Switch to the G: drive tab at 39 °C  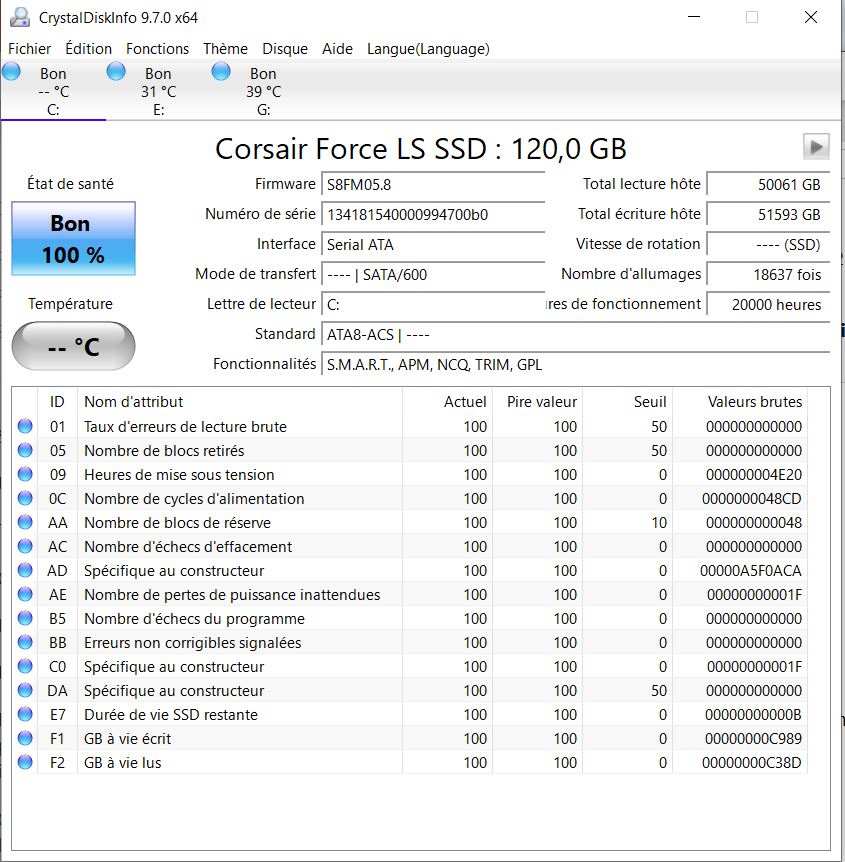pos(263,91)
